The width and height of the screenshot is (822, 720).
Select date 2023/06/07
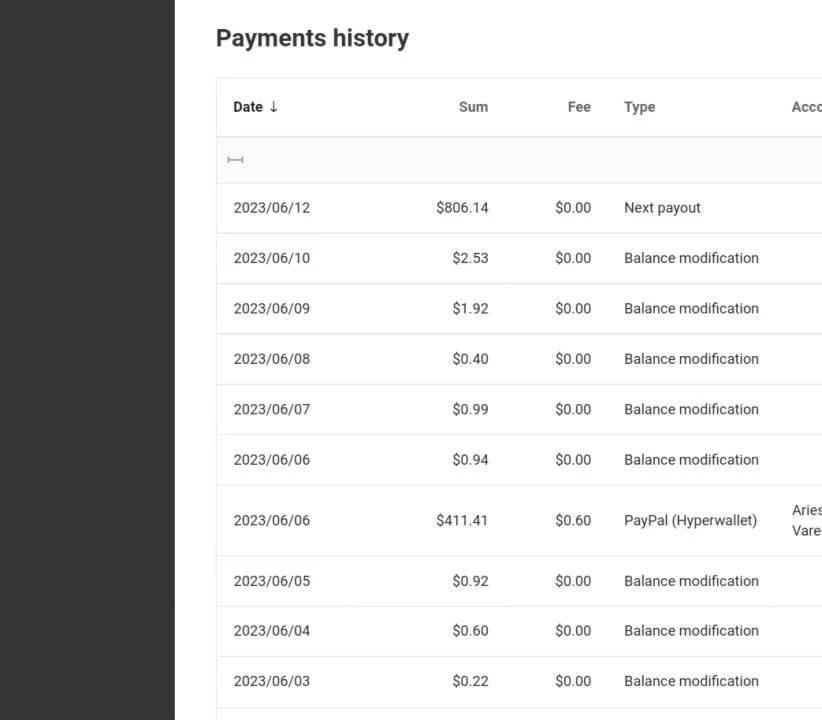pos(272,409)
